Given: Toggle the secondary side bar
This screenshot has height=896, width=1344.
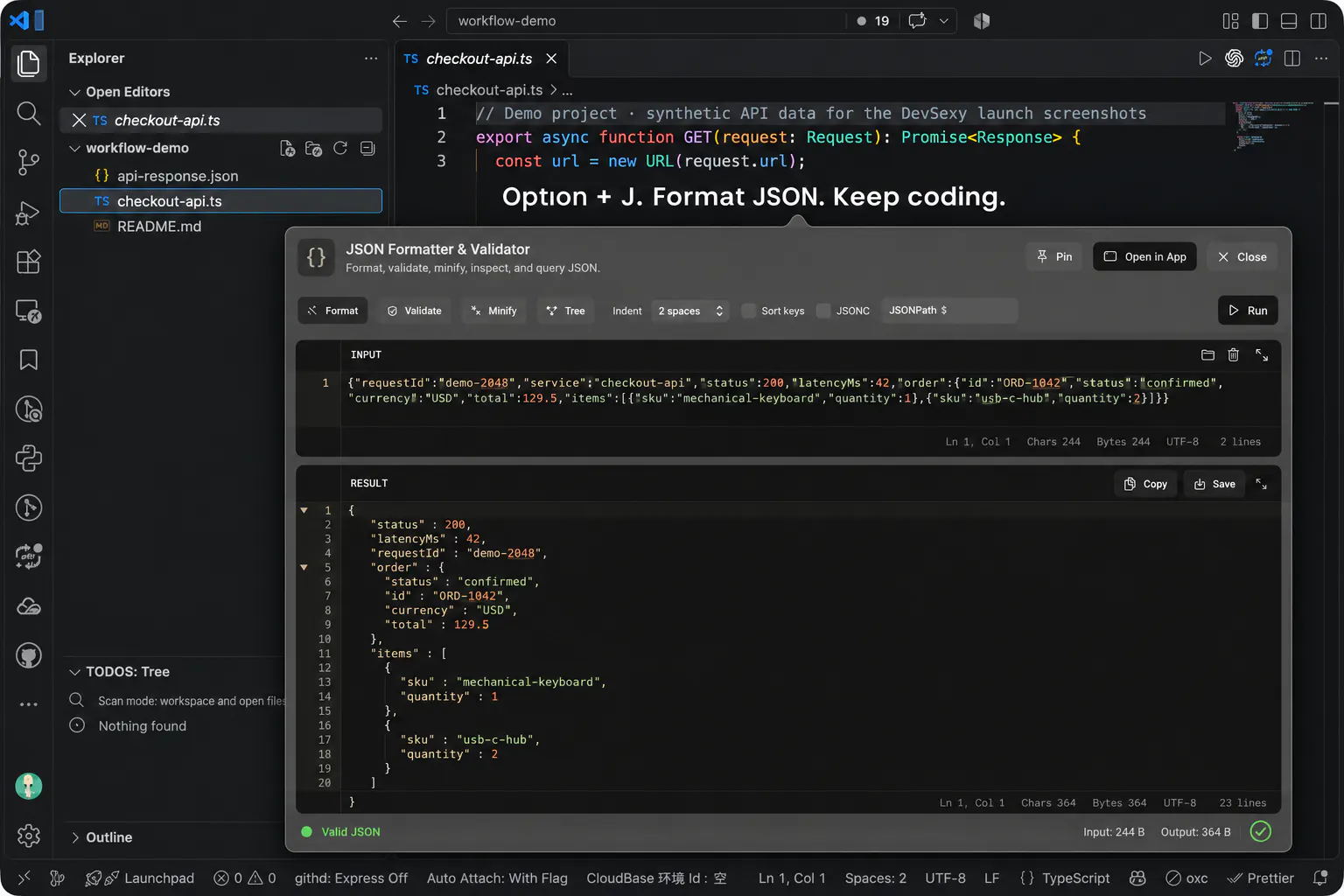Looking at the screenshot, I should point(1318,21).
